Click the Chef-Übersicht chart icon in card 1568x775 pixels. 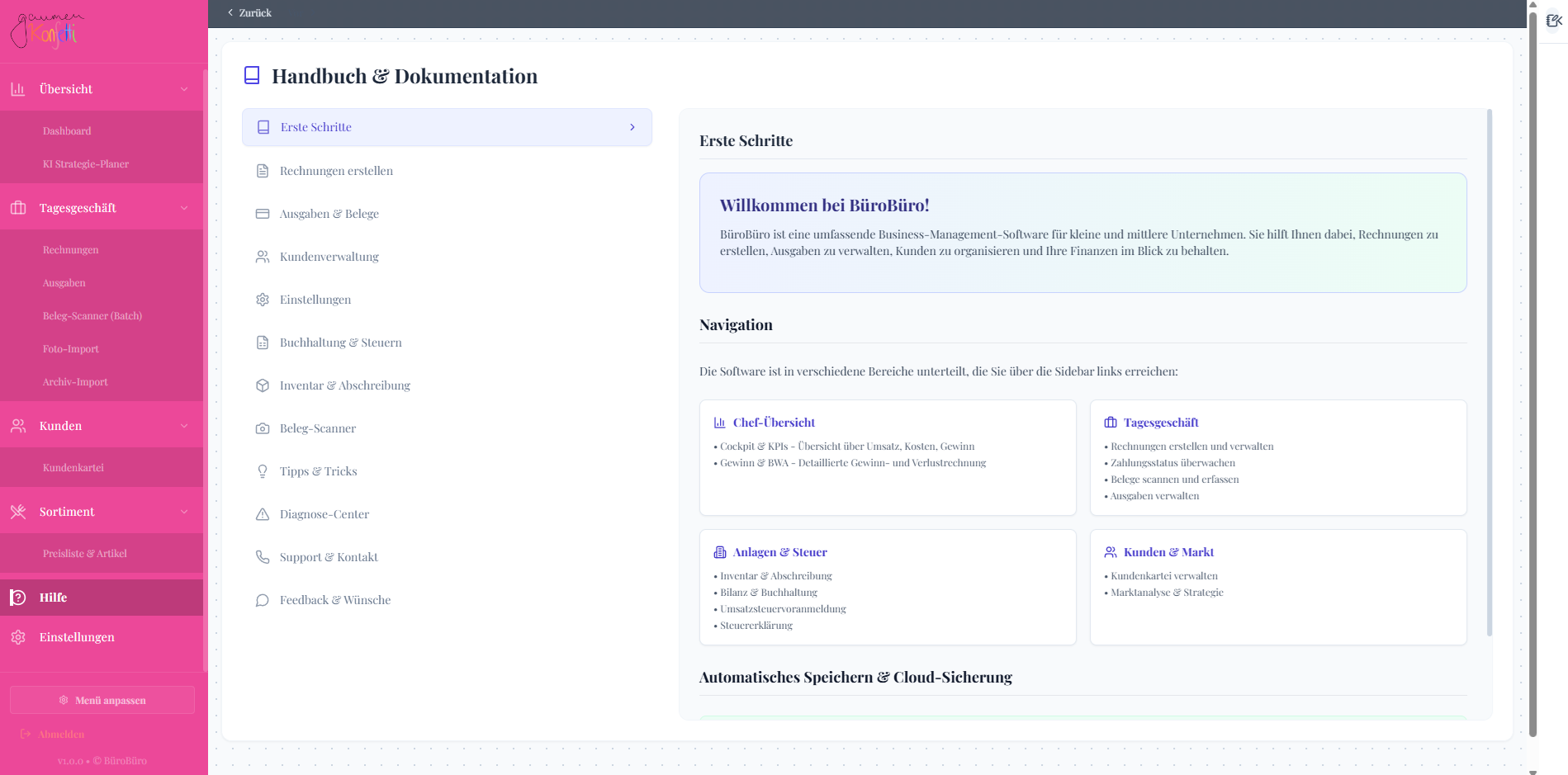click(720, 423)
